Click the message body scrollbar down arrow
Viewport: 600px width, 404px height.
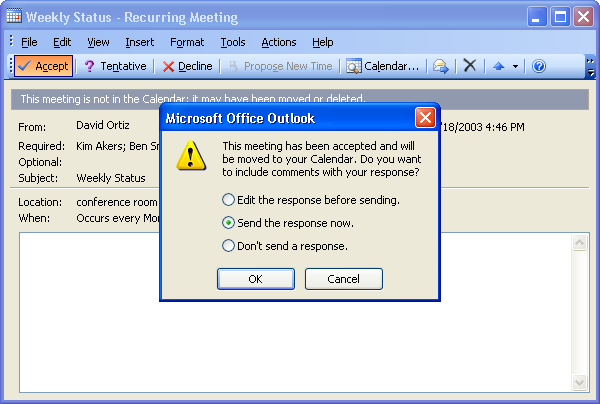coord(579,382)
